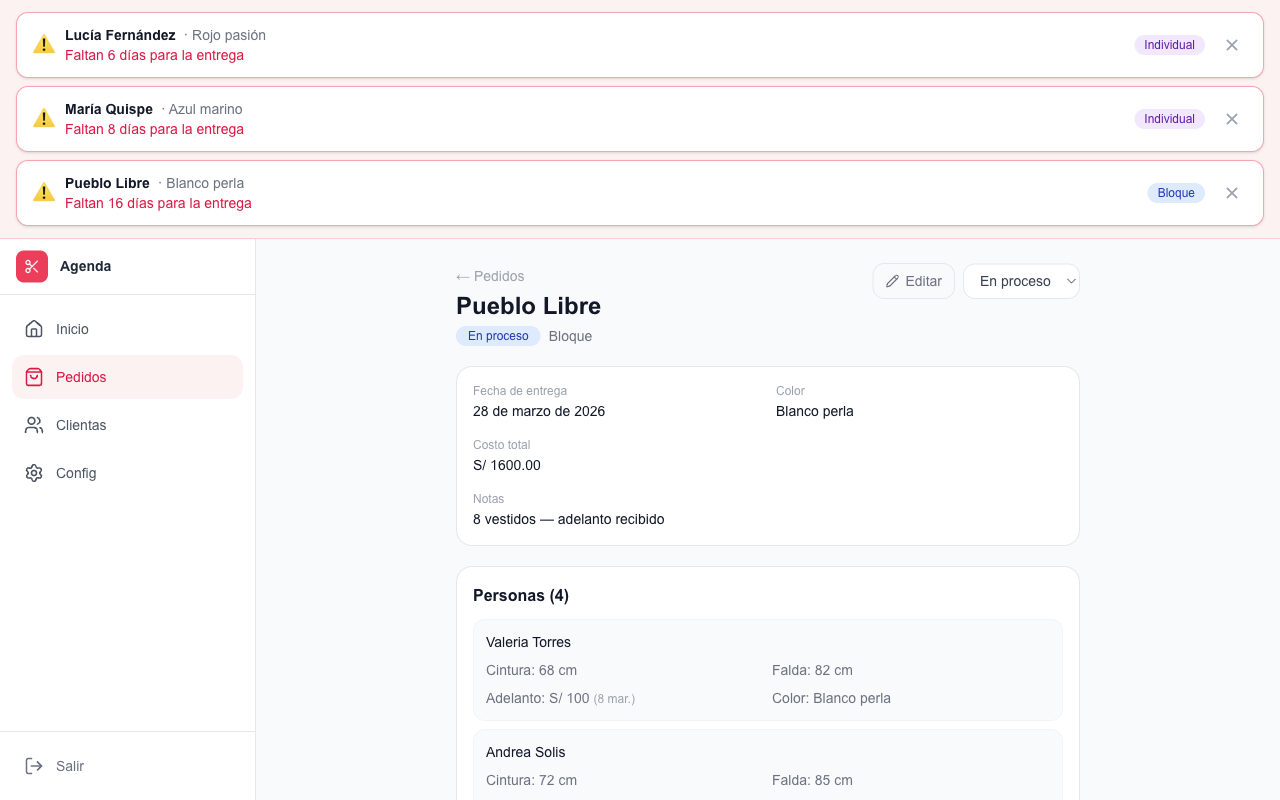Open the En proceso status dropdown

[x=1021, y=281]
